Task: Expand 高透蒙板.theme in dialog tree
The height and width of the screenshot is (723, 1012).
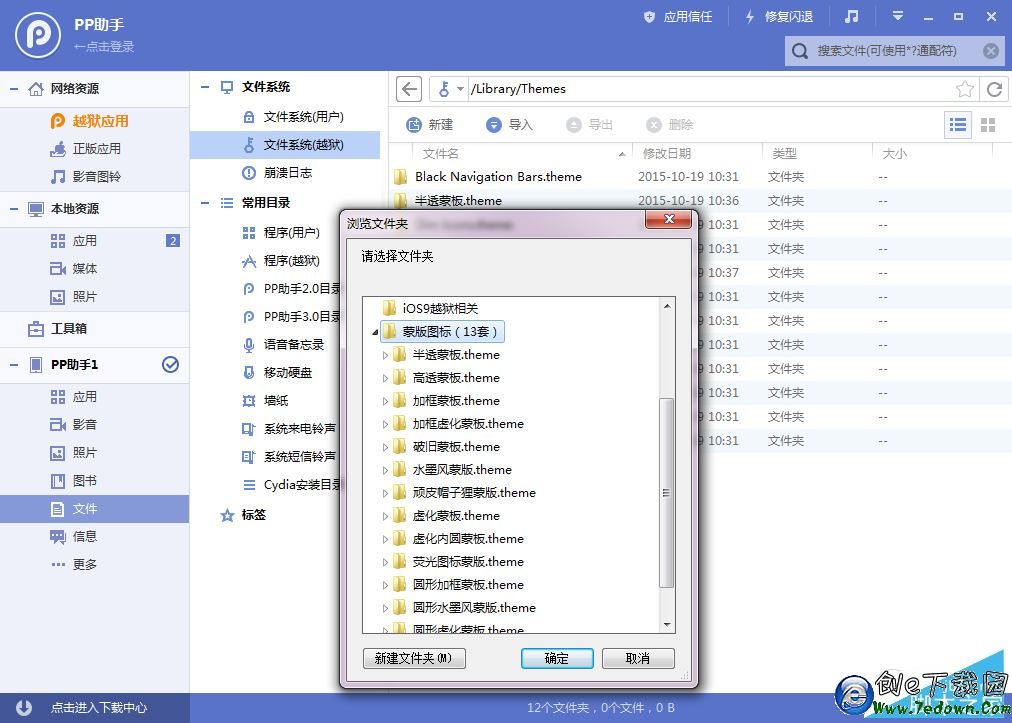Action: [385, 378]
